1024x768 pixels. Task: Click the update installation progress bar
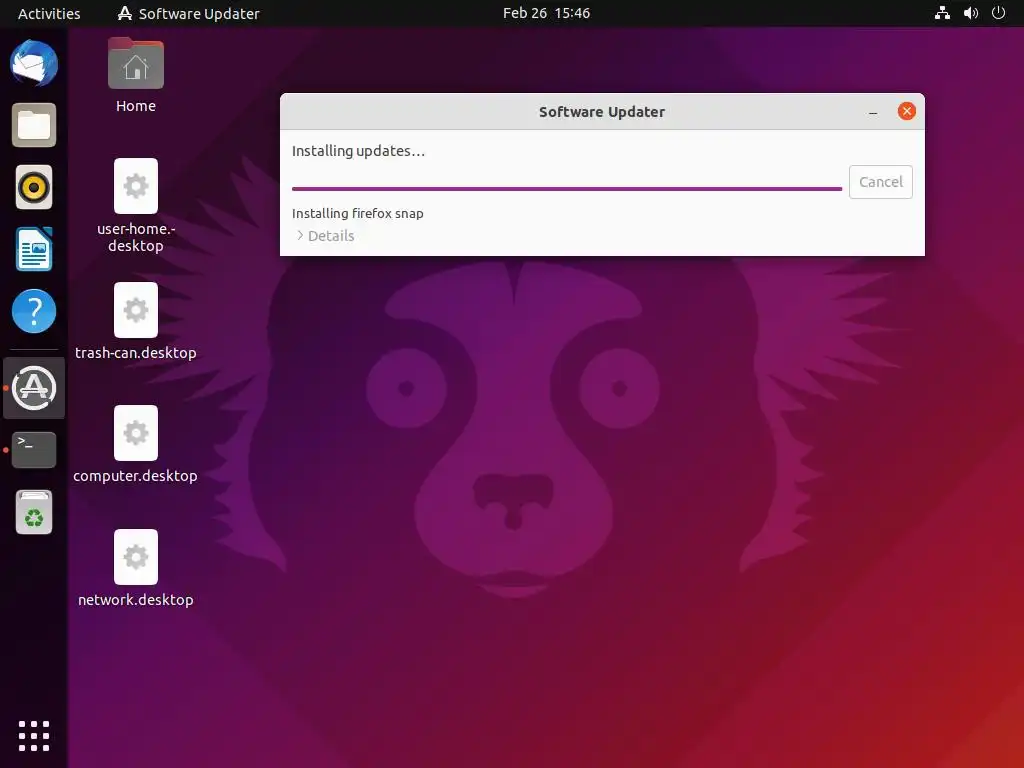567,189
